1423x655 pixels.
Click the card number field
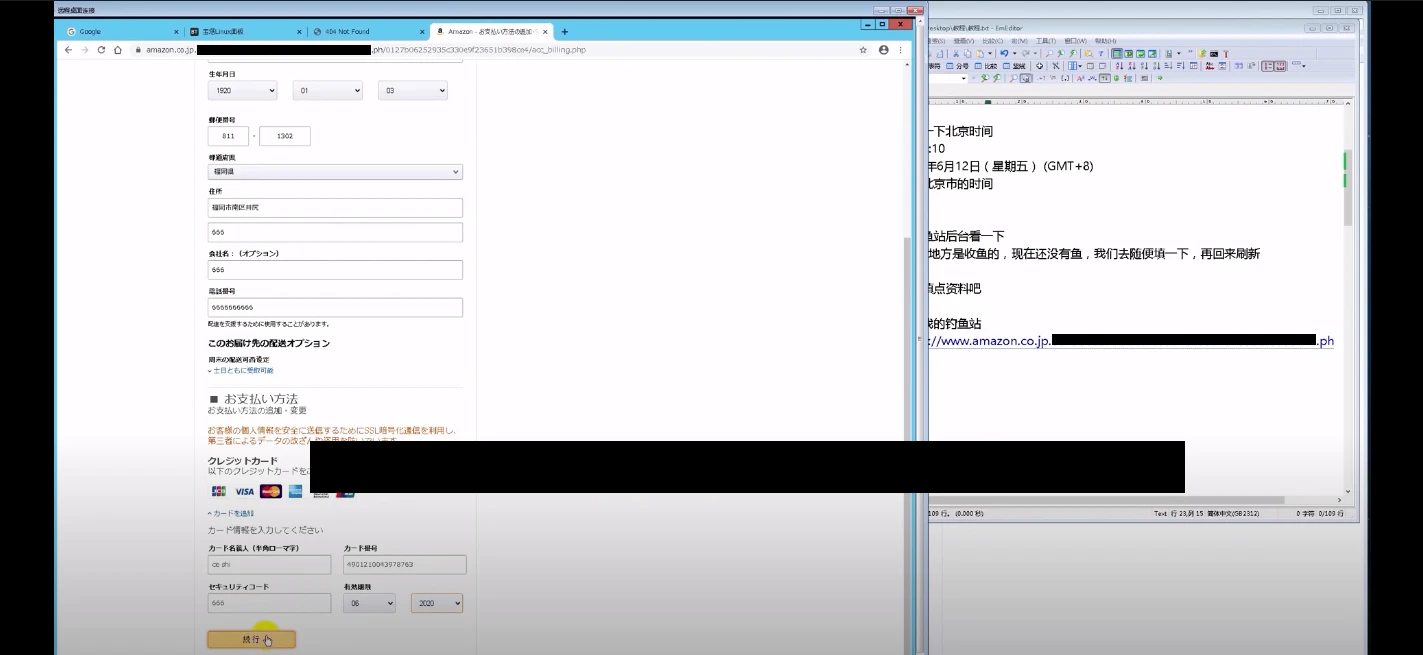pos(405,565)
